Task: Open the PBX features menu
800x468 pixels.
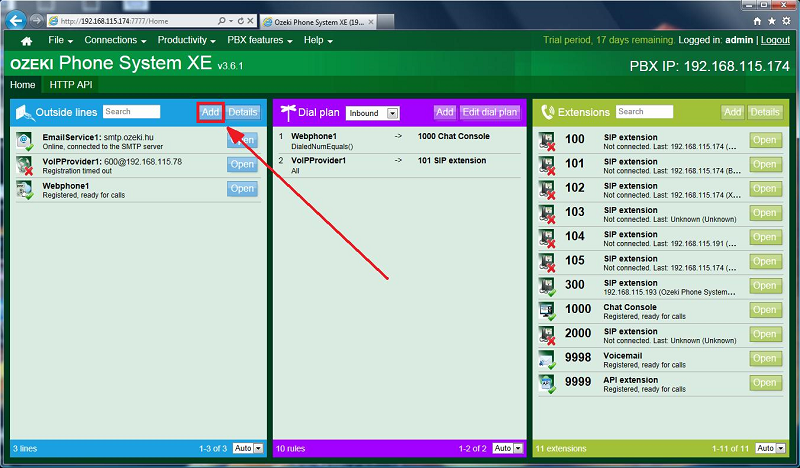Action: pyautogui.click(x=260, y=40)
